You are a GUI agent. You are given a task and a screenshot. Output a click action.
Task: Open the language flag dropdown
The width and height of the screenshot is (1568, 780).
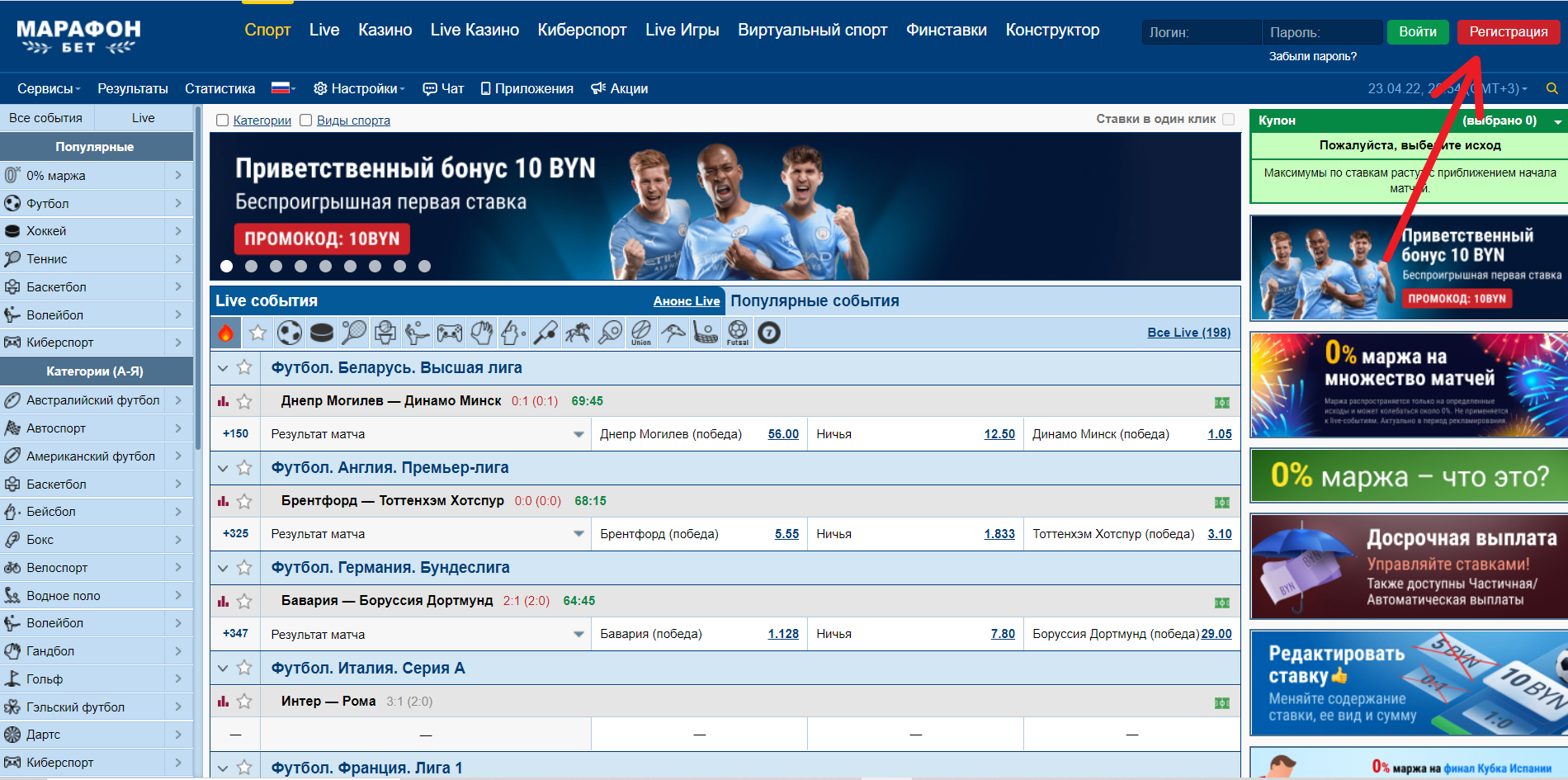tap(284, 88)
